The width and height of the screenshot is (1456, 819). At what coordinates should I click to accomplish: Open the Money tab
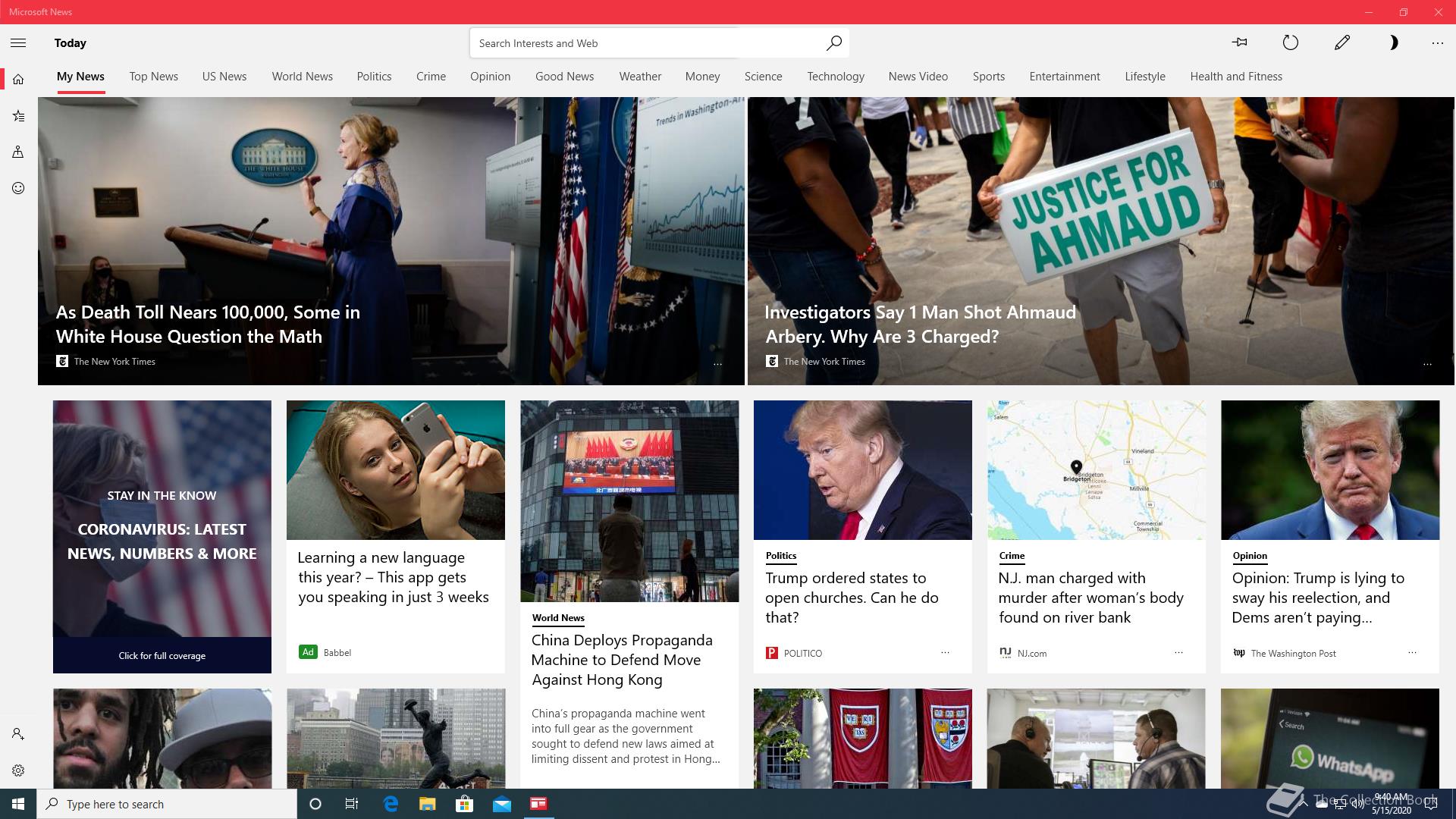(x=702, y=77)
